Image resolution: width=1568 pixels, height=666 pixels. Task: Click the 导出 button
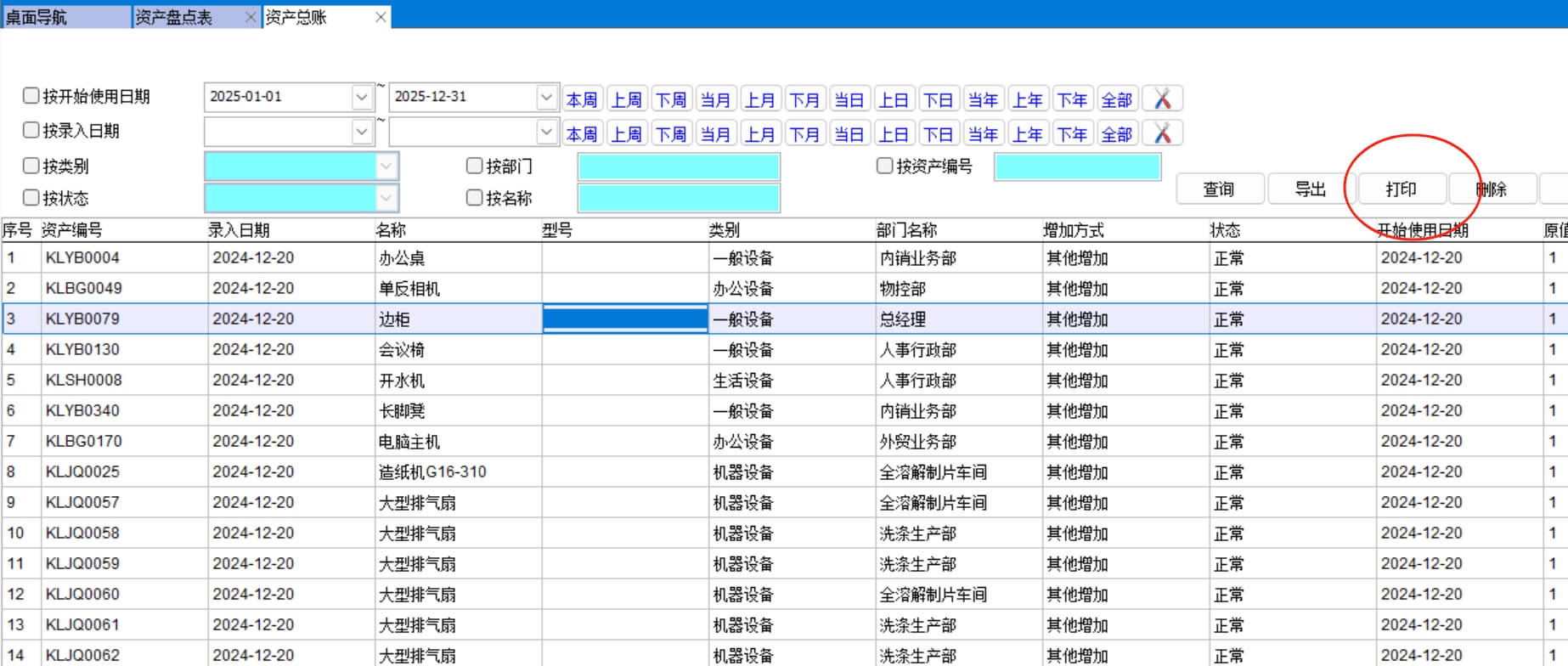tap(1310, 189)
